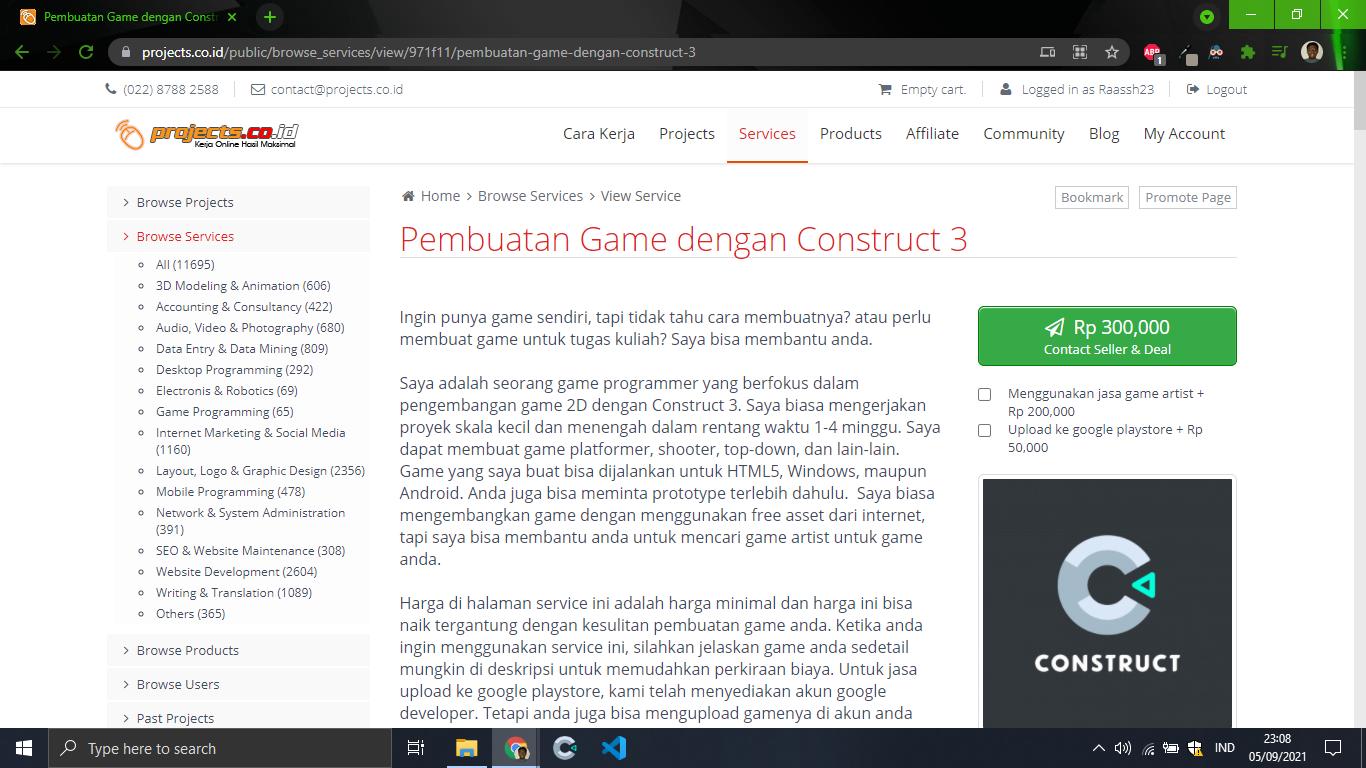Click the envelope icon beside contact email
This screenshot has height=768, width=1366.
click(258, 89)
